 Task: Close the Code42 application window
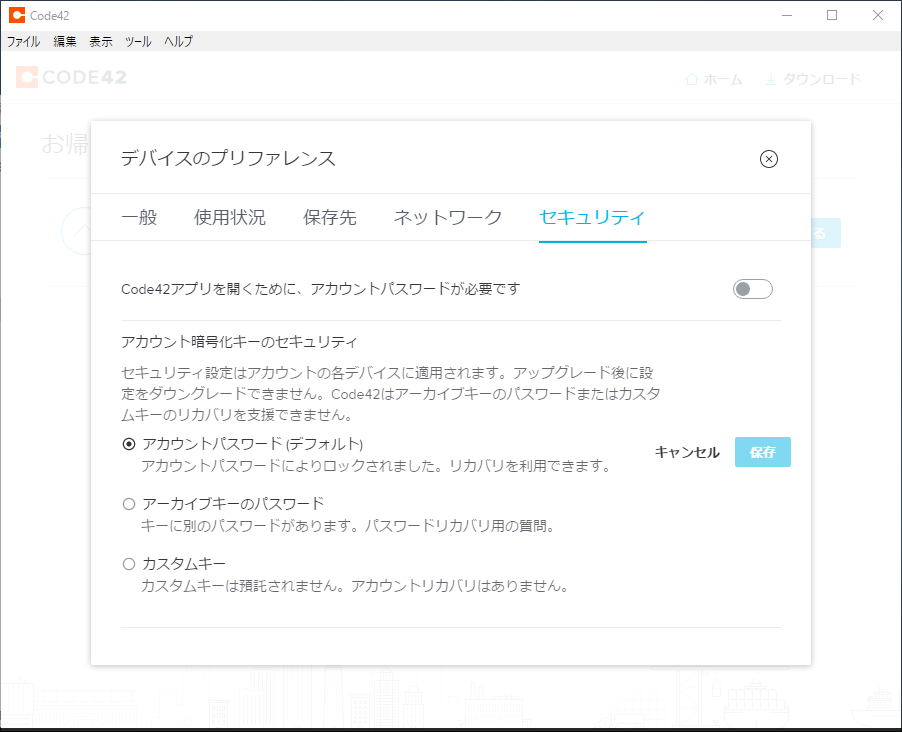[878, 16]
